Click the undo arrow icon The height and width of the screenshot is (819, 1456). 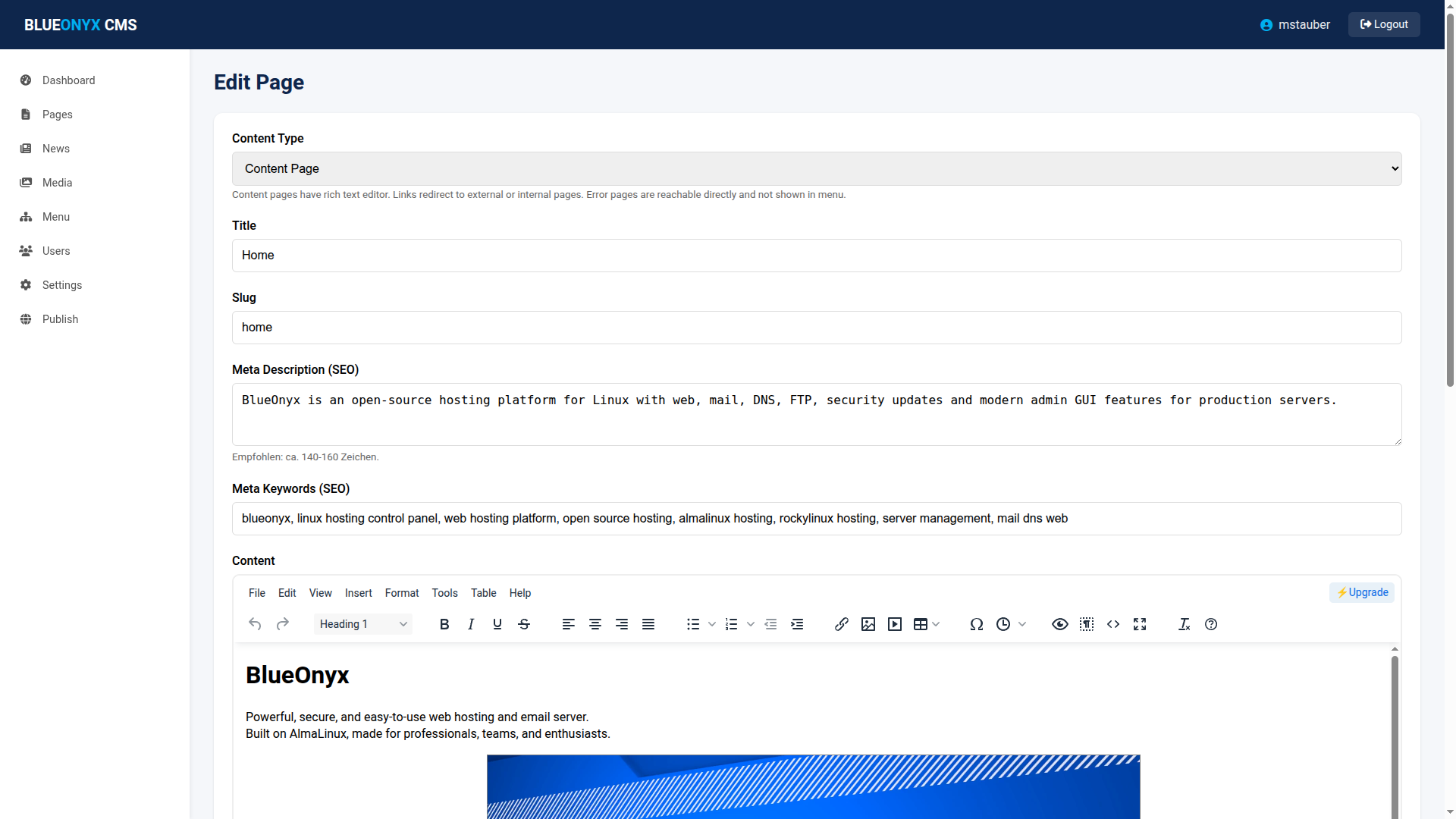click(255, 624)
